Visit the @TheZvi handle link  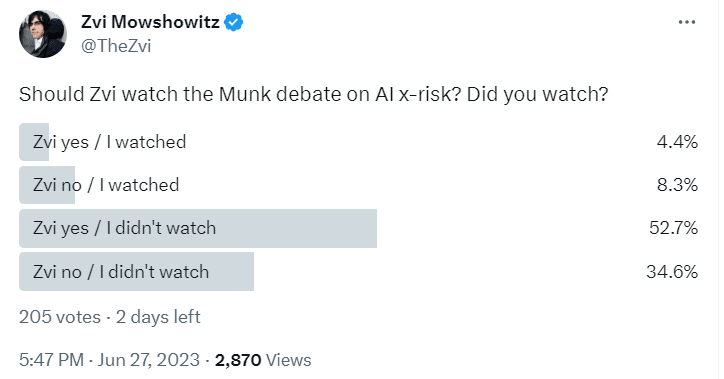tap(116, 46)
